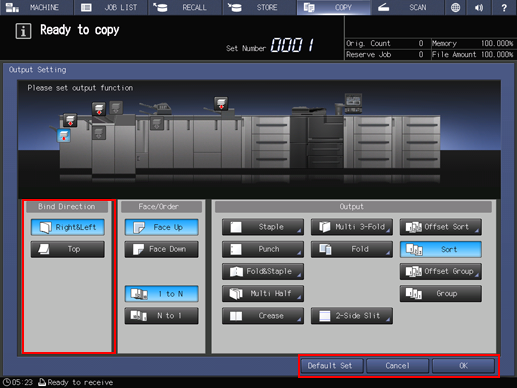This screenshot has height=388, width=517.
Task: Click the Face/Order header
Action: point(161,207)
